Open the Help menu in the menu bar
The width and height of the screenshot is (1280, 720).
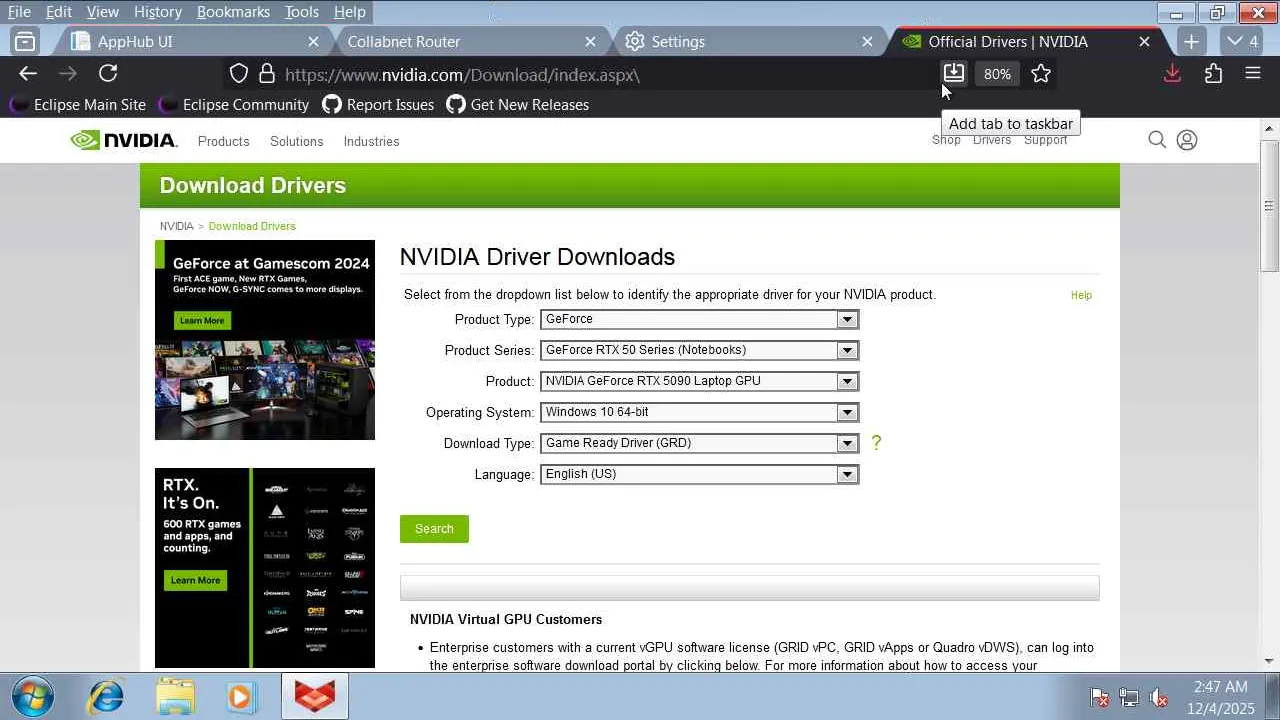(349, 12)
